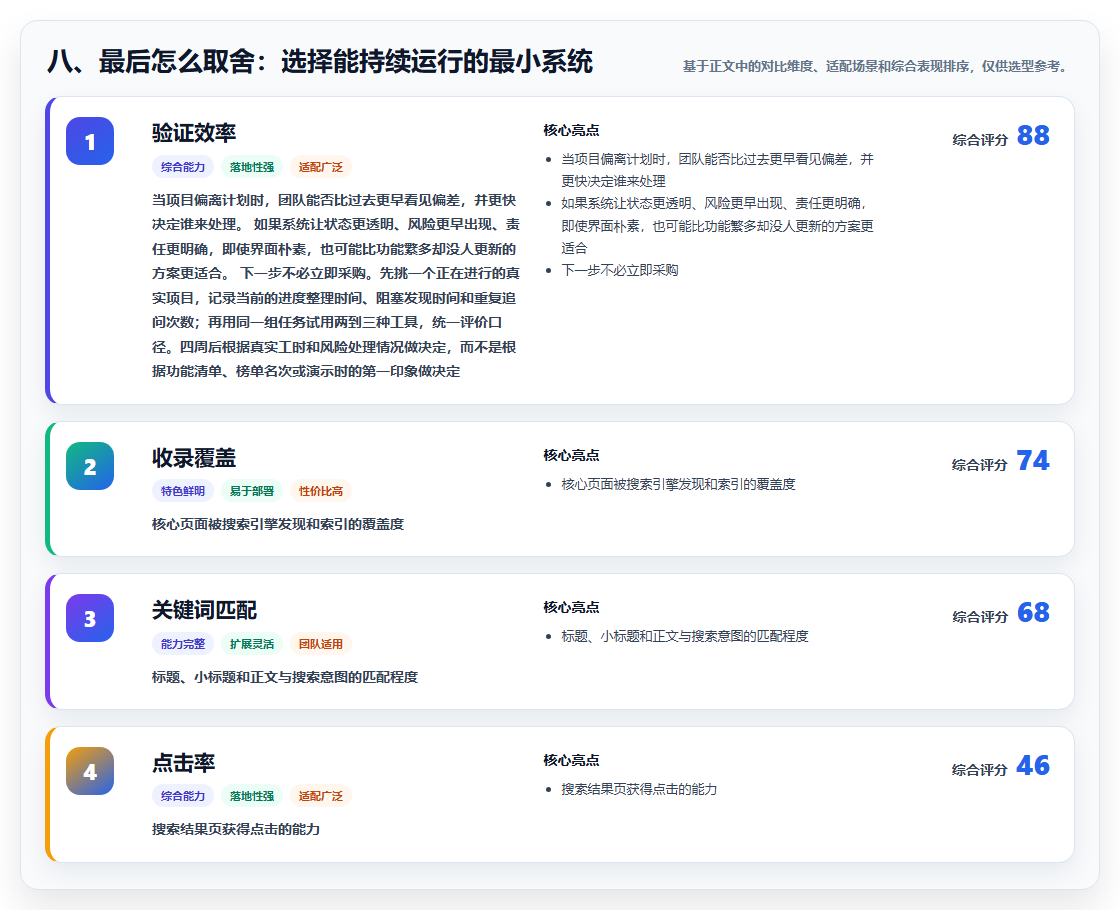Click the score 74 value
Viewport: 1120px width, 910px height.
tap(1033, 460)
